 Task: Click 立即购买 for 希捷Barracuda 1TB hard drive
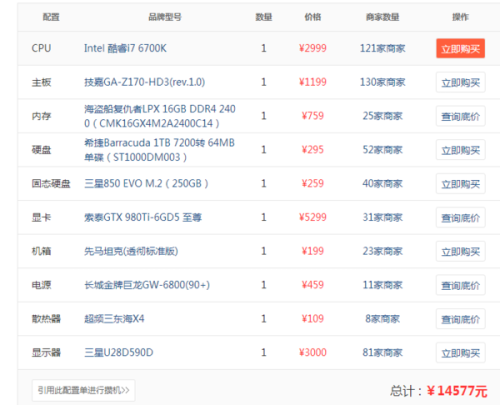[x=460, y=150]
